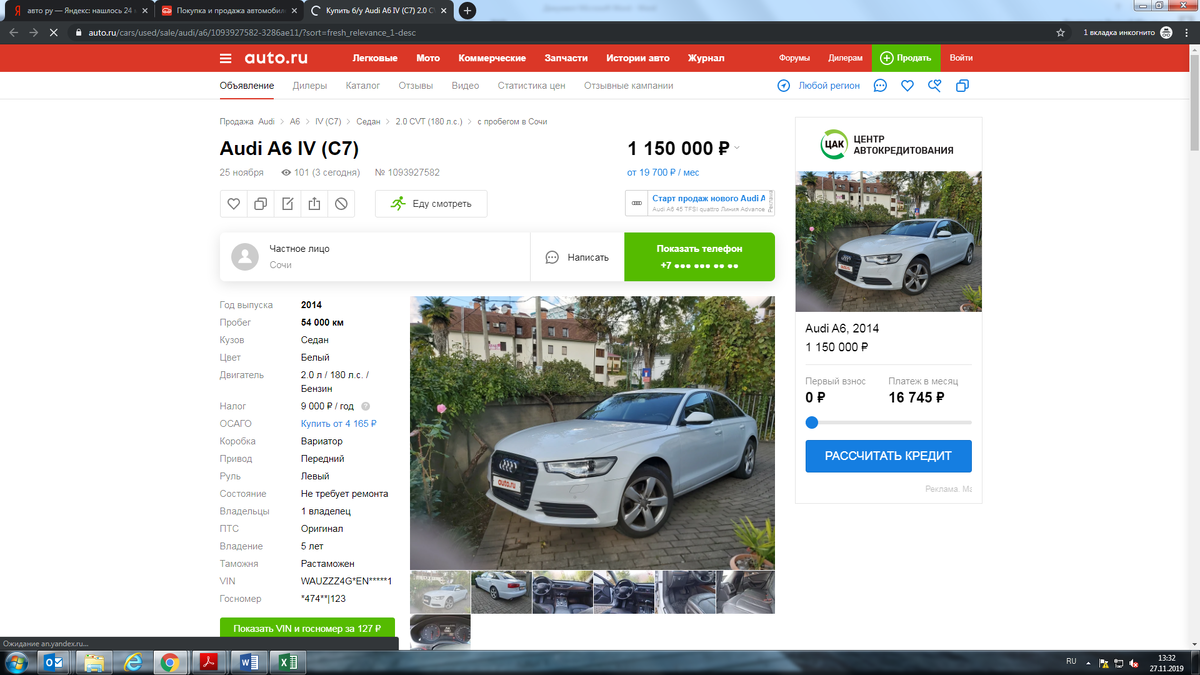Click the Audi A6 45 TFSI ad banner

[x=699, y=203]
